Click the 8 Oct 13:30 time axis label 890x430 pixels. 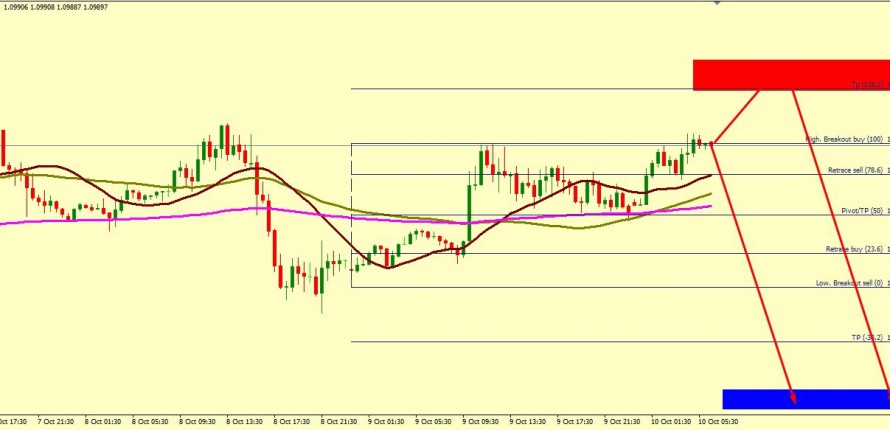pyautogui.click(x=244, y=422)
